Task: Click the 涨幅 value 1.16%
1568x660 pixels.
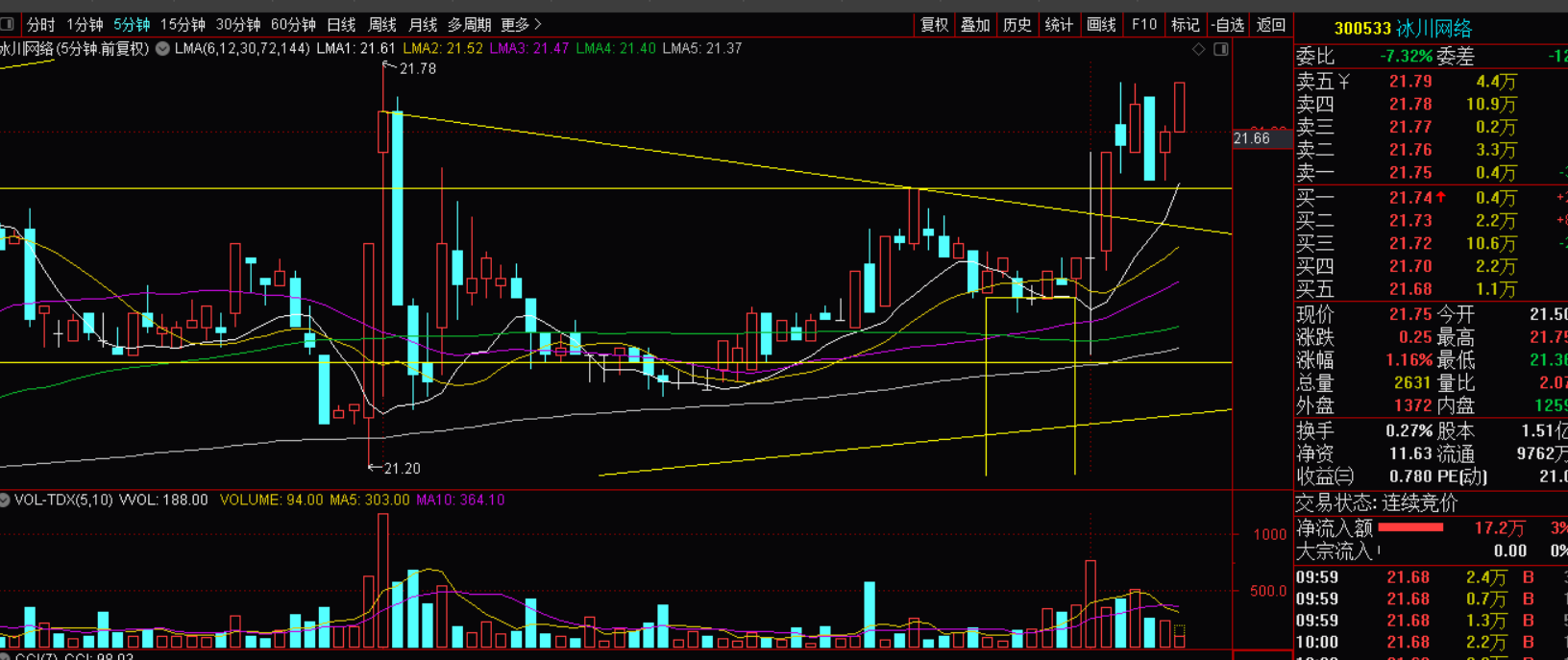Action: click(1409, 360)
